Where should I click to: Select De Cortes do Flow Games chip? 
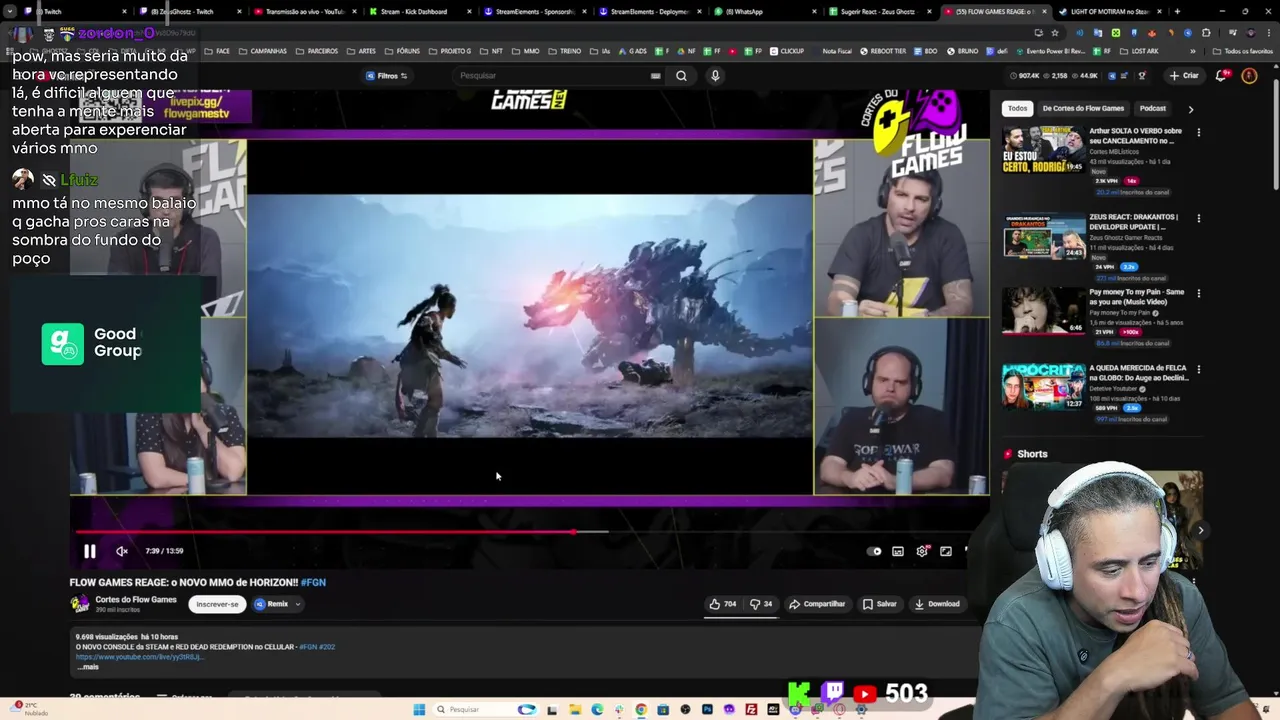pyautogui.click(x=1083, y=108)
